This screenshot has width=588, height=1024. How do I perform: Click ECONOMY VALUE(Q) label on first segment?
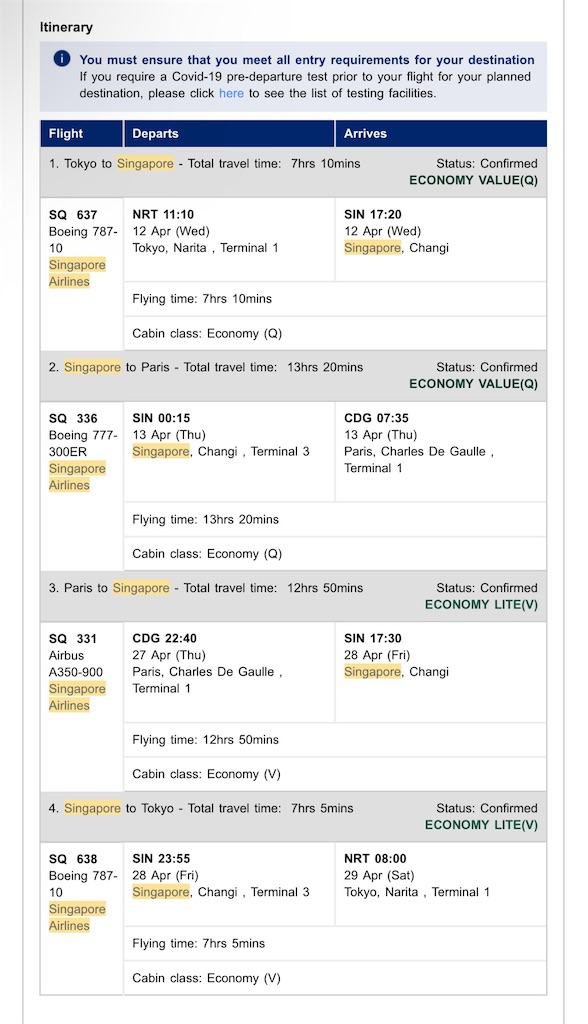point(474,180)
